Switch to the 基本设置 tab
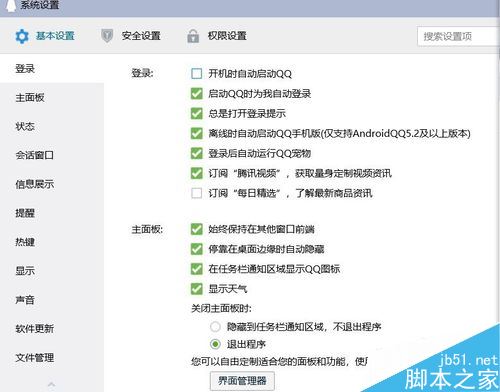The height and width of the screenshot is (392, 500). [45, 36]
